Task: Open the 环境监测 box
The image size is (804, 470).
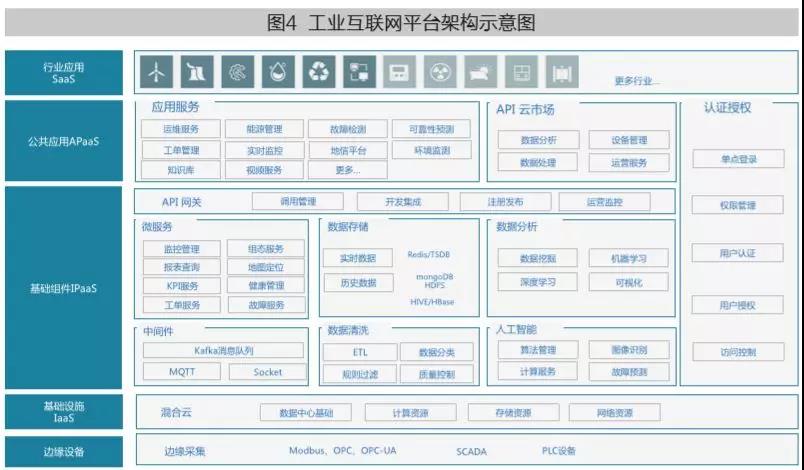Action: click(432, 150)
